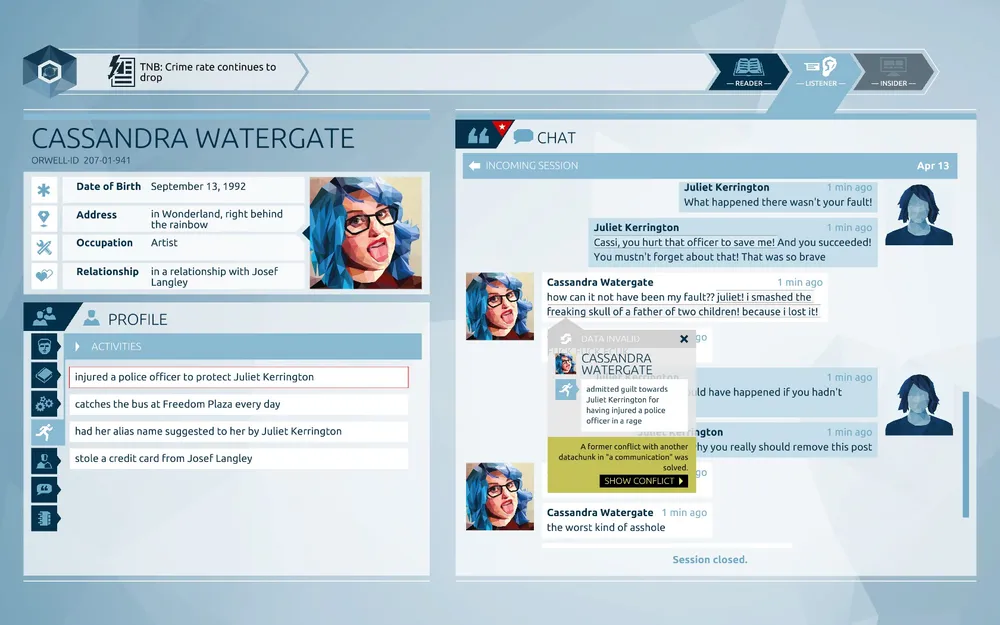Switch to the Insider tab
The width and height of the screenshot is (1000, 625).
click(893, 71)
